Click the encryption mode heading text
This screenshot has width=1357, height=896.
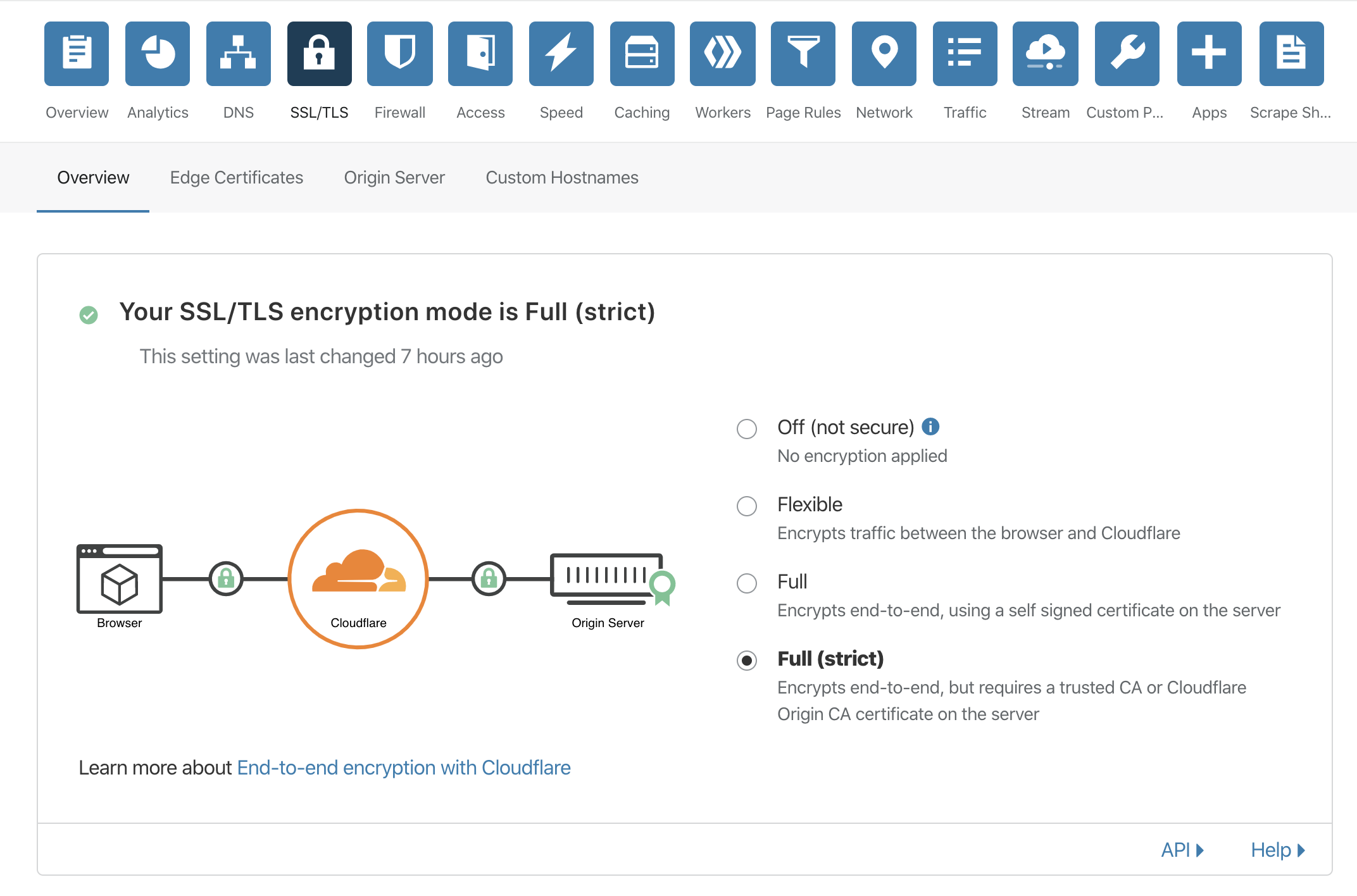[387, 312]
